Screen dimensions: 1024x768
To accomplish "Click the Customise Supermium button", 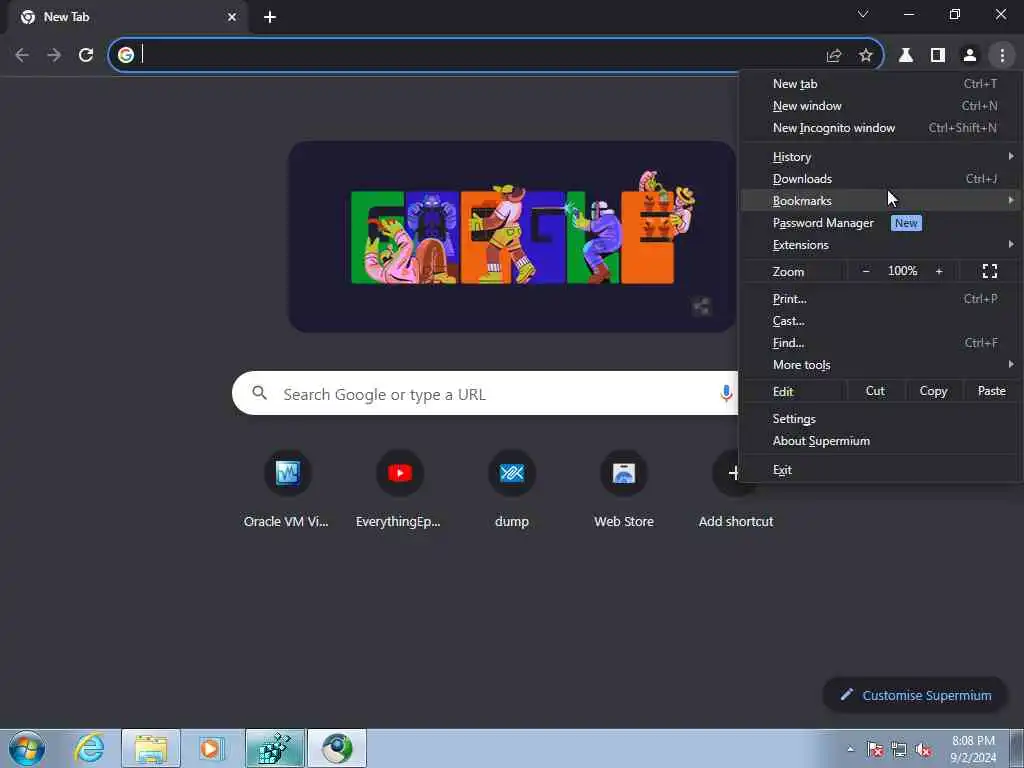I will (915, 696).
